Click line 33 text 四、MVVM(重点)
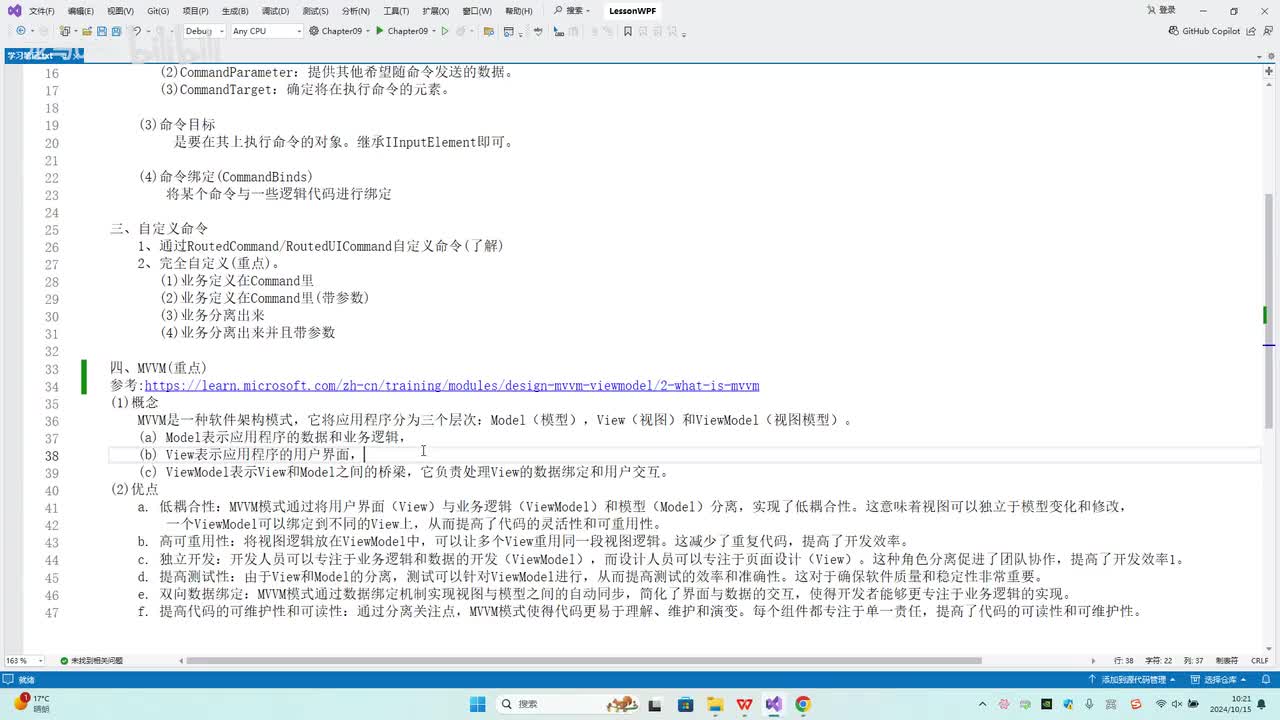The width and height of the screenshot is (1280, 720). pyautogui.click(x=158, y=368)
